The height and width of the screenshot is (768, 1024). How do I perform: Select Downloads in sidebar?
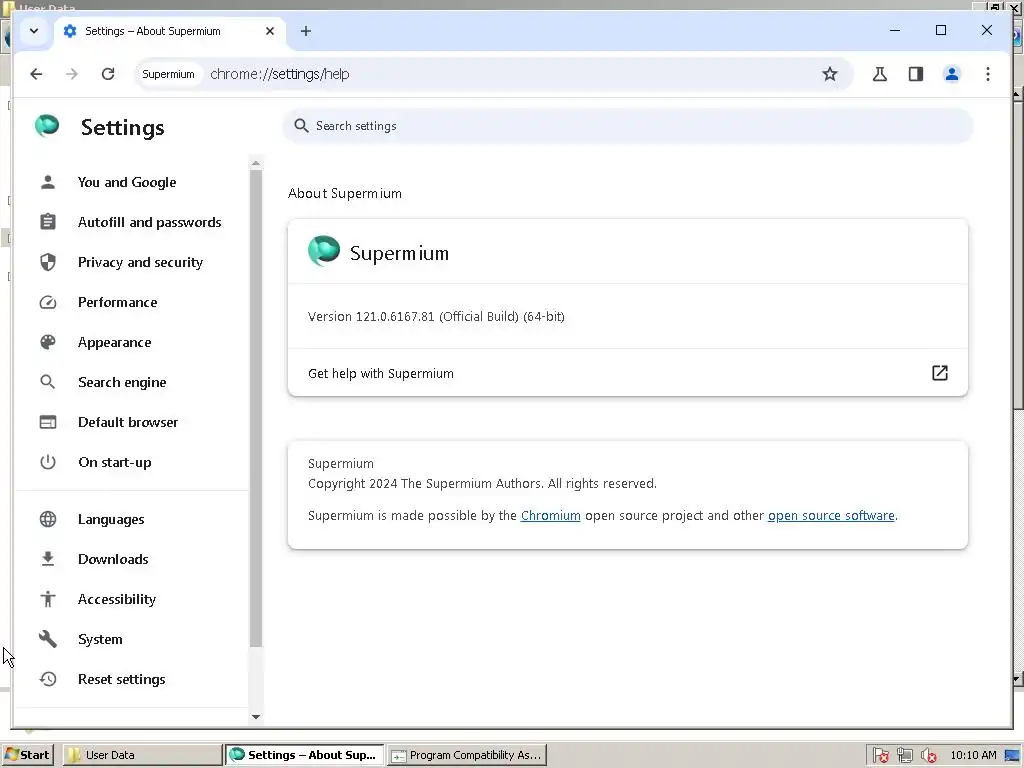pos(113,559)
